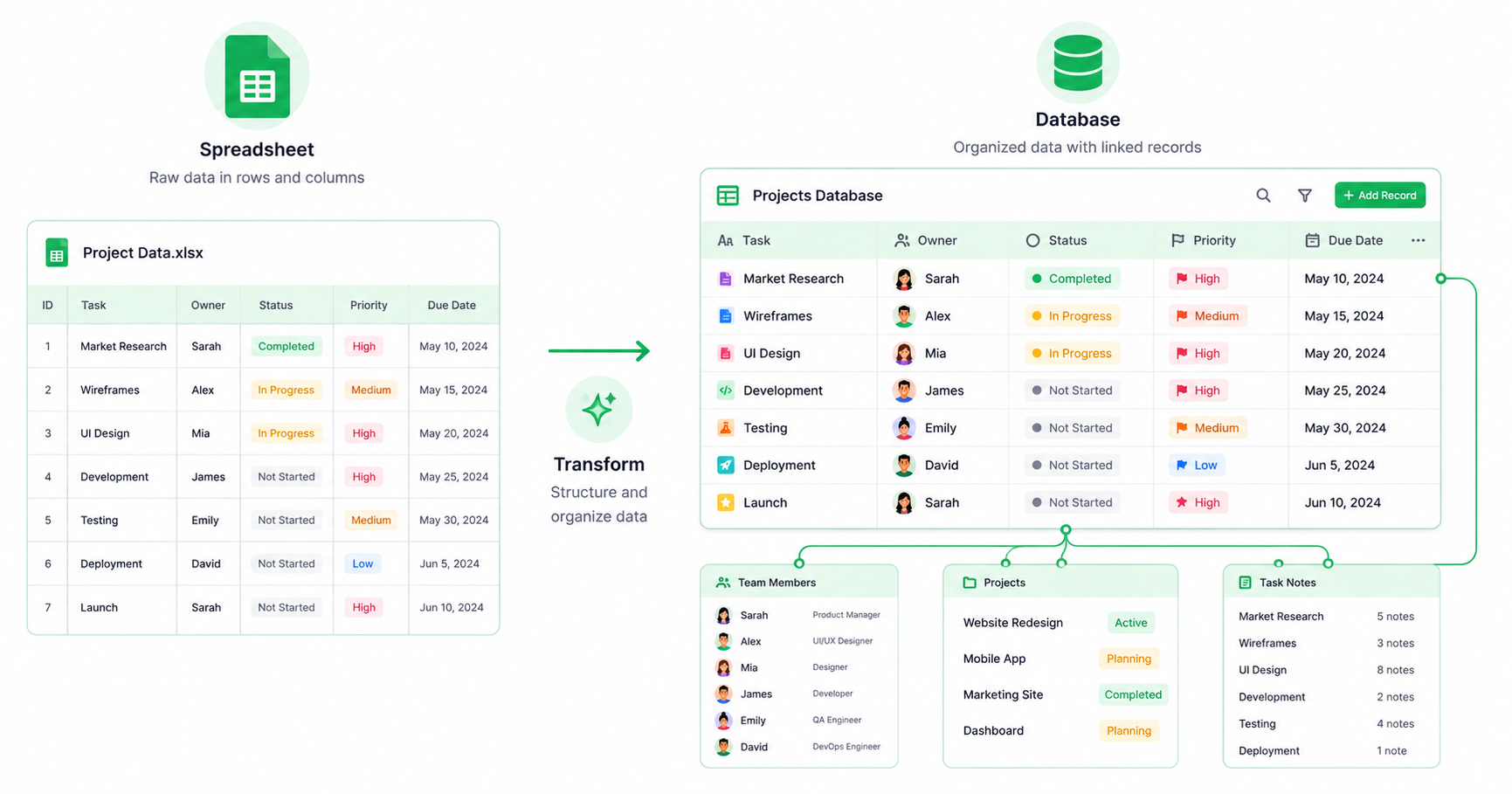Click the Low priority cell in the spreadsheet
This screenshot has width=1512, height=794.
(362, 563)
